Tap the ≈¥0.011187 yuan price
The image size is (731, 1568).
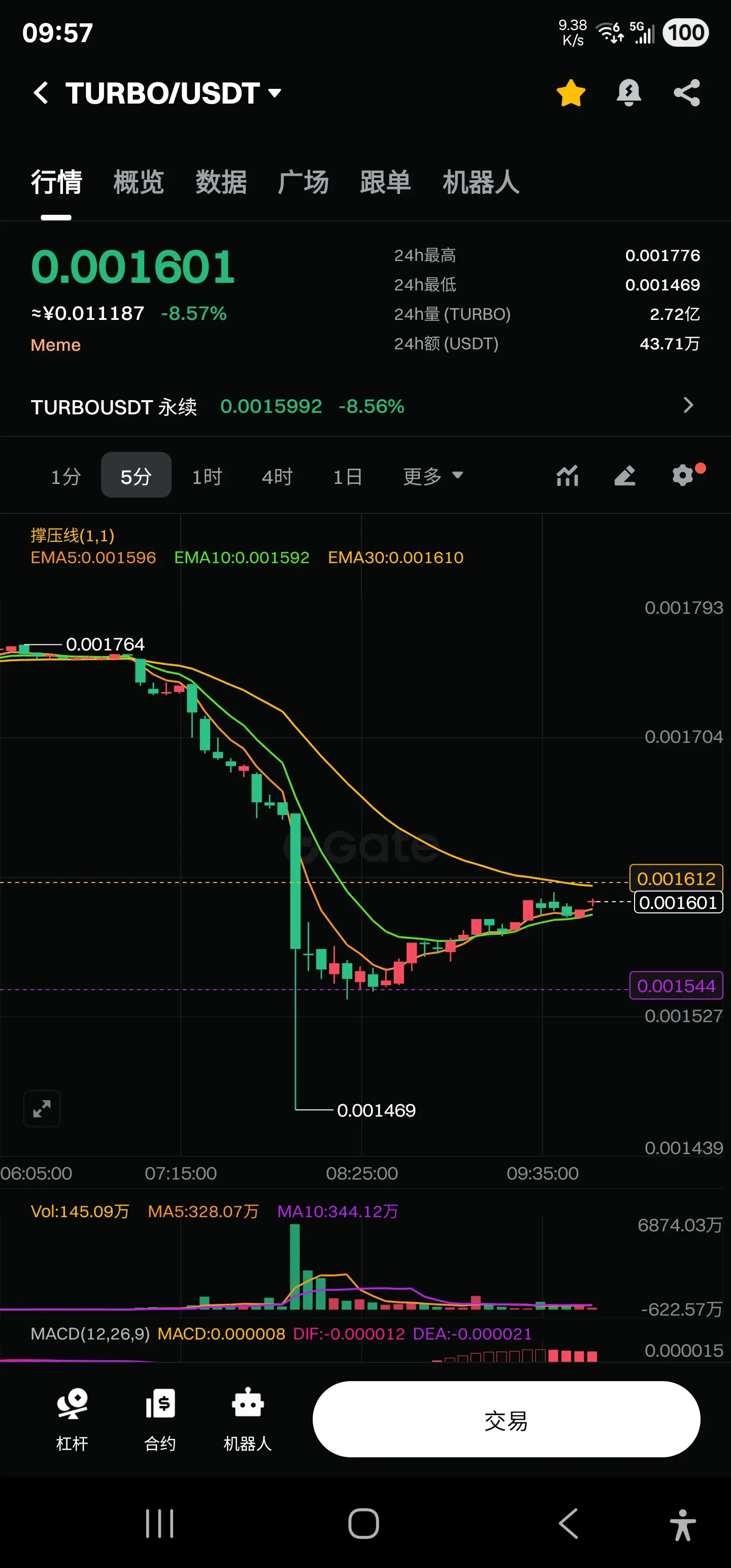(x=88, y=313)
